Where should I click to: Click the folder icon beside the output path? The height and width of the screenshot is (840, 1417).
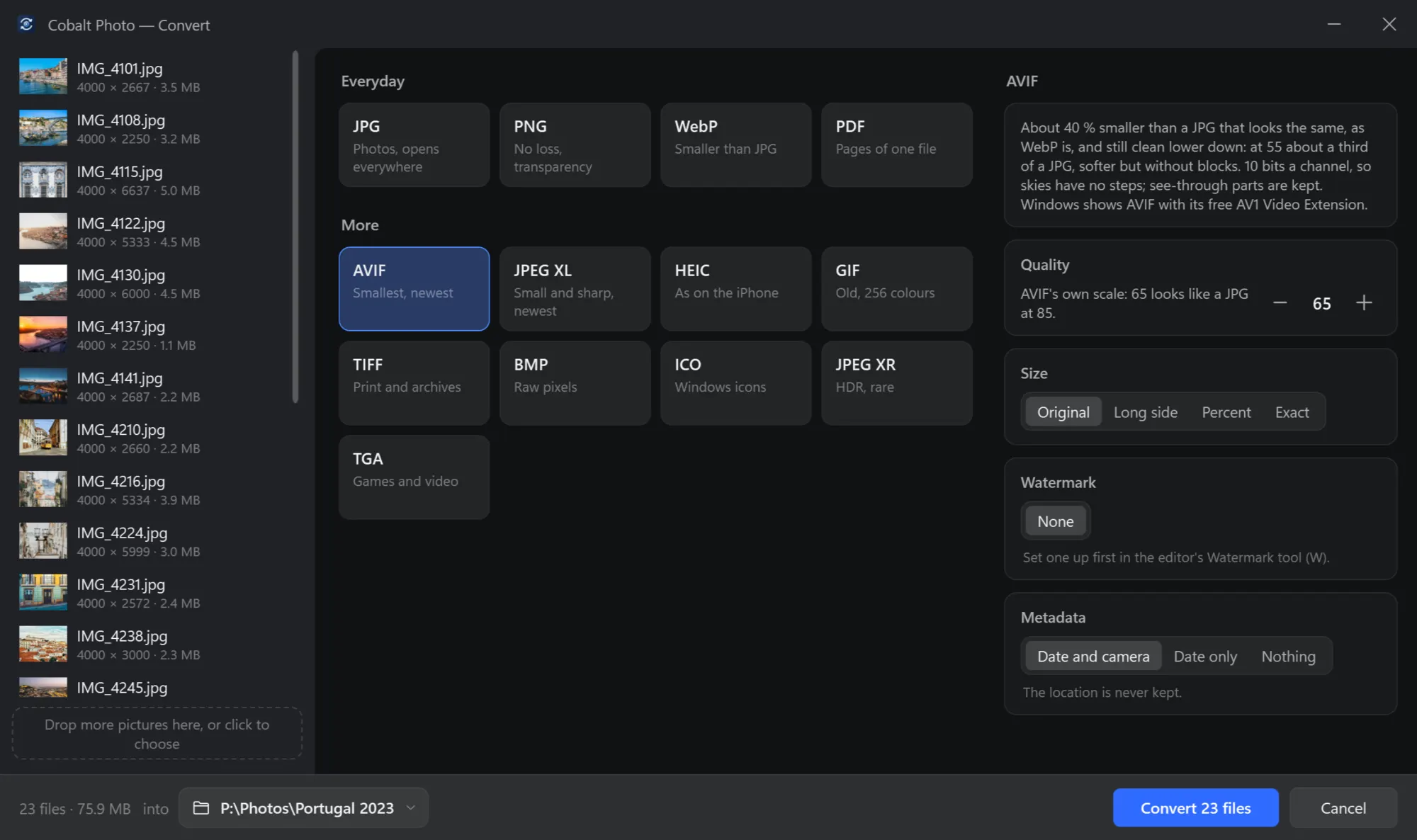coord(201,808)
